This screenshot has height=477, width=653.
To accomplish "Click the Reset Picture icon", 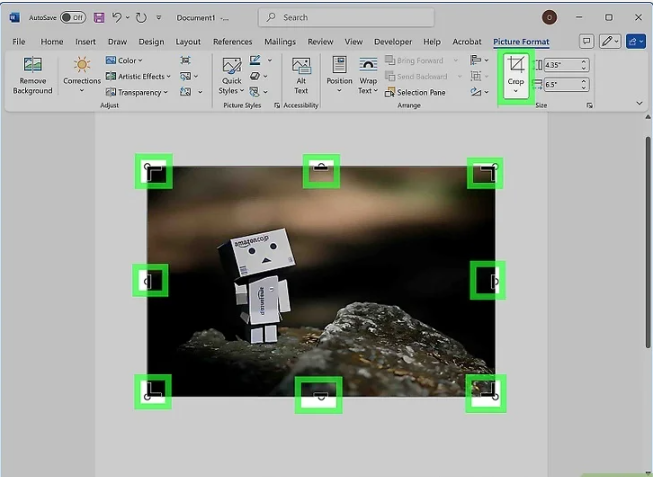I will (185, 92).
